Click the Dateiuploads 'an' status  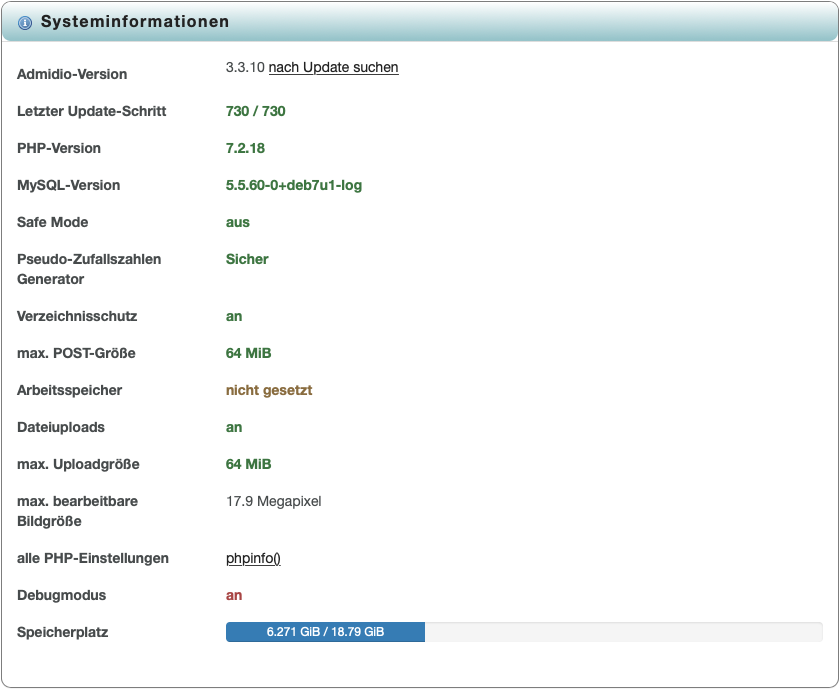[x=234, y=427]
